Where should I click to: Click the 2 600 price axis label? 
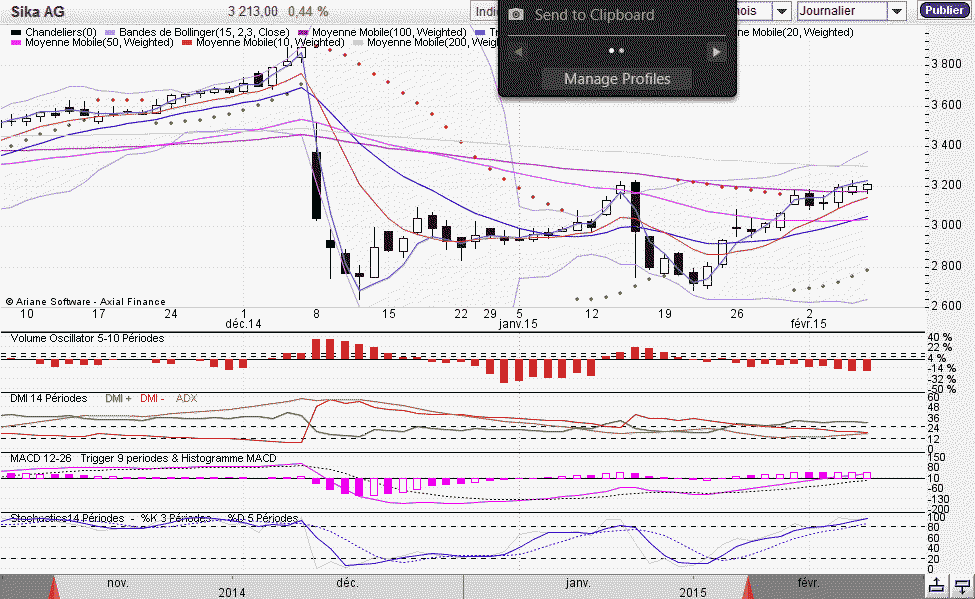pyautogui.click(x=946, y=306)
